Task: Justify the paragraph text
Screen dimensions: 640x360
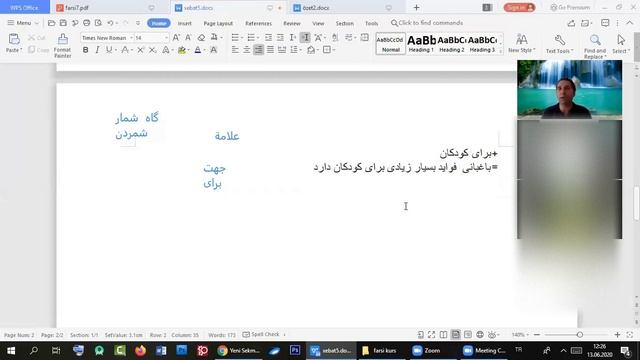Action: click(x=270, y=50)
